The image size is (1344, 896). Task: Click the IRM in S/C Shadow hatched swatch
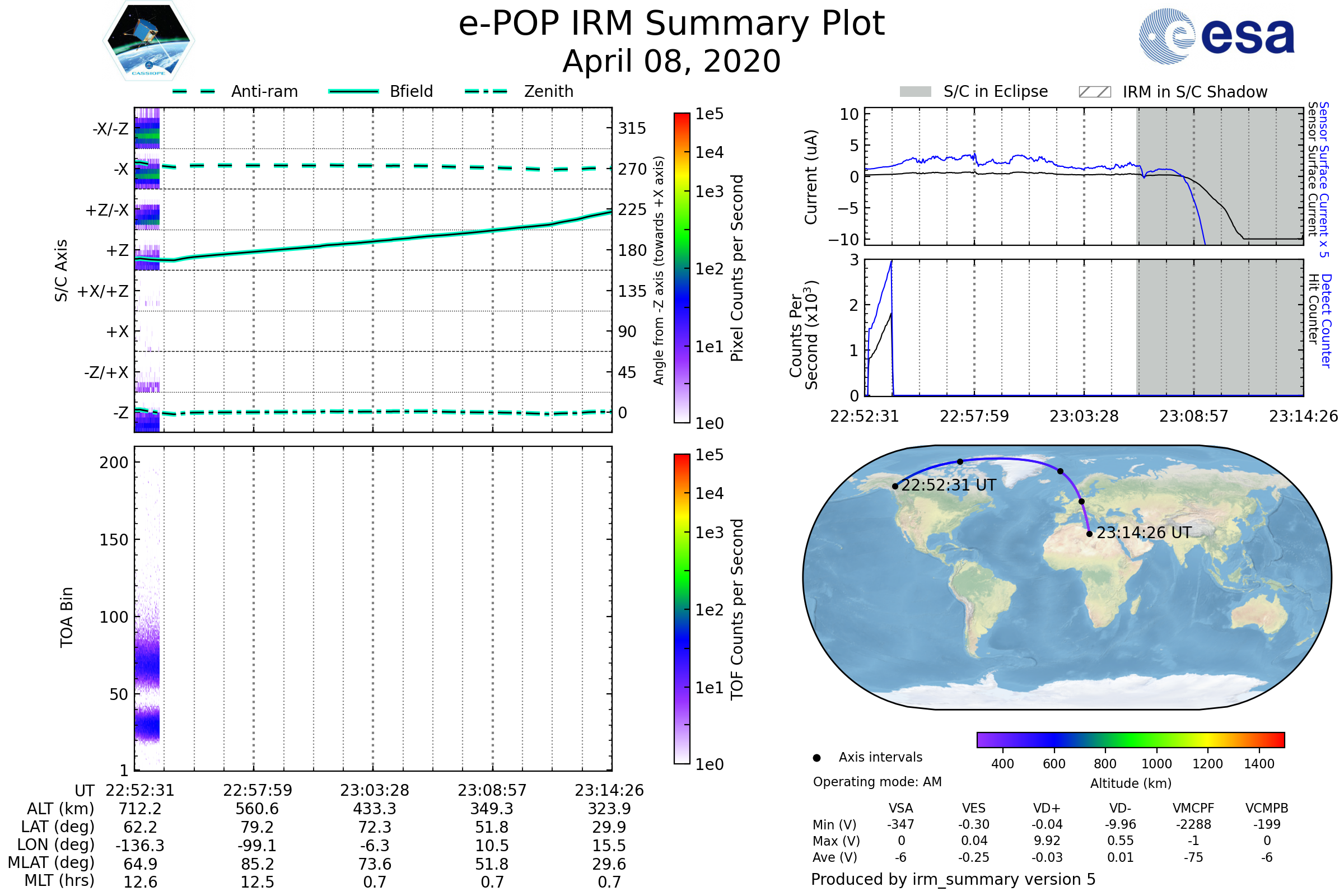(1094, 92)
